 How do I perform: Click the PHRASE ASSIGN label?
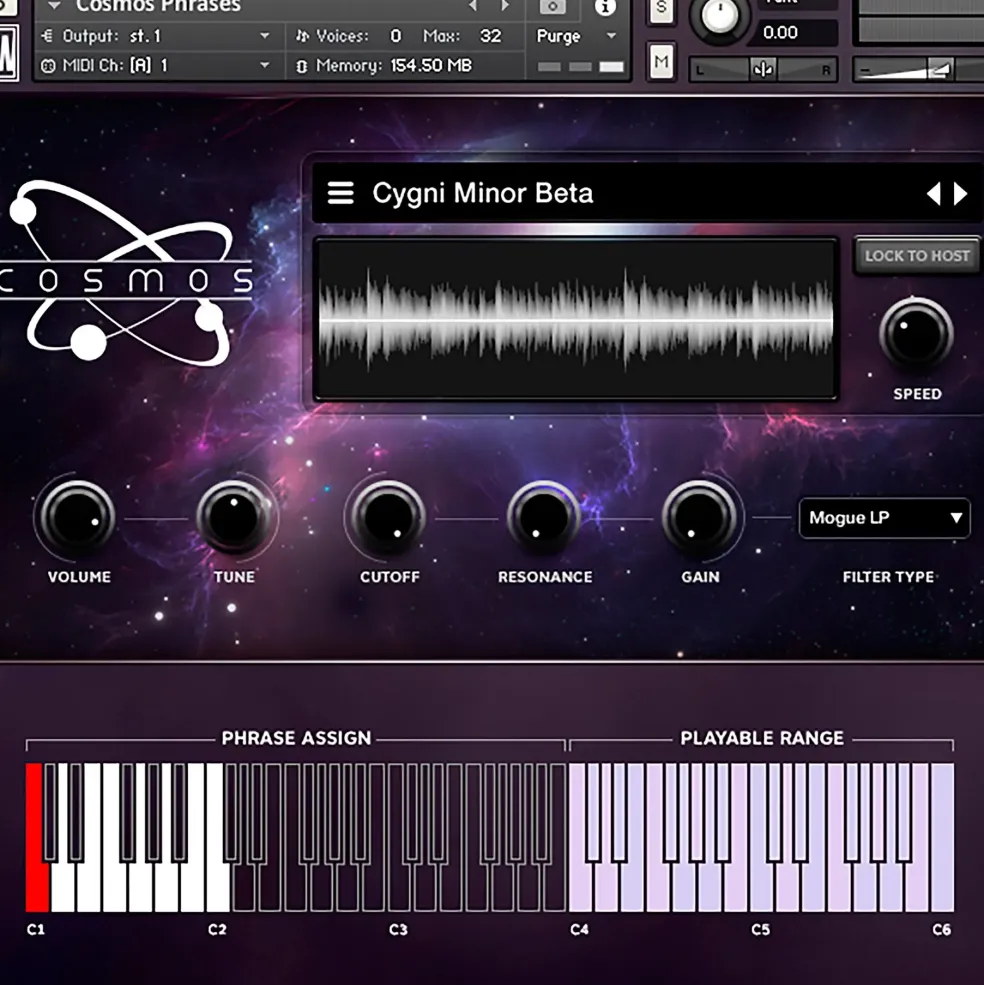(297, 737)
